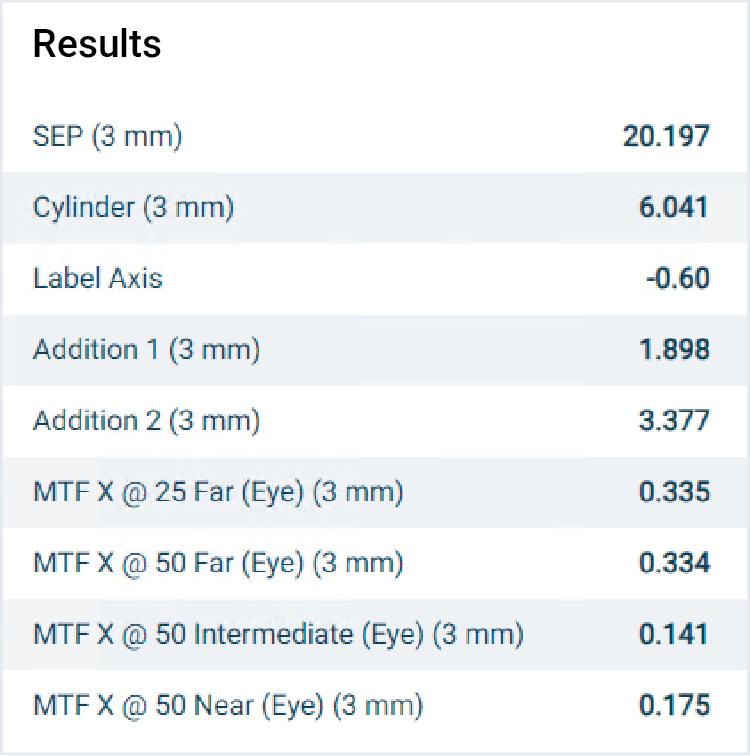The height and width of the screenshot is (756, 750).
Task: Select the MTF X @ 50 Near row
Action: point(228,705)
